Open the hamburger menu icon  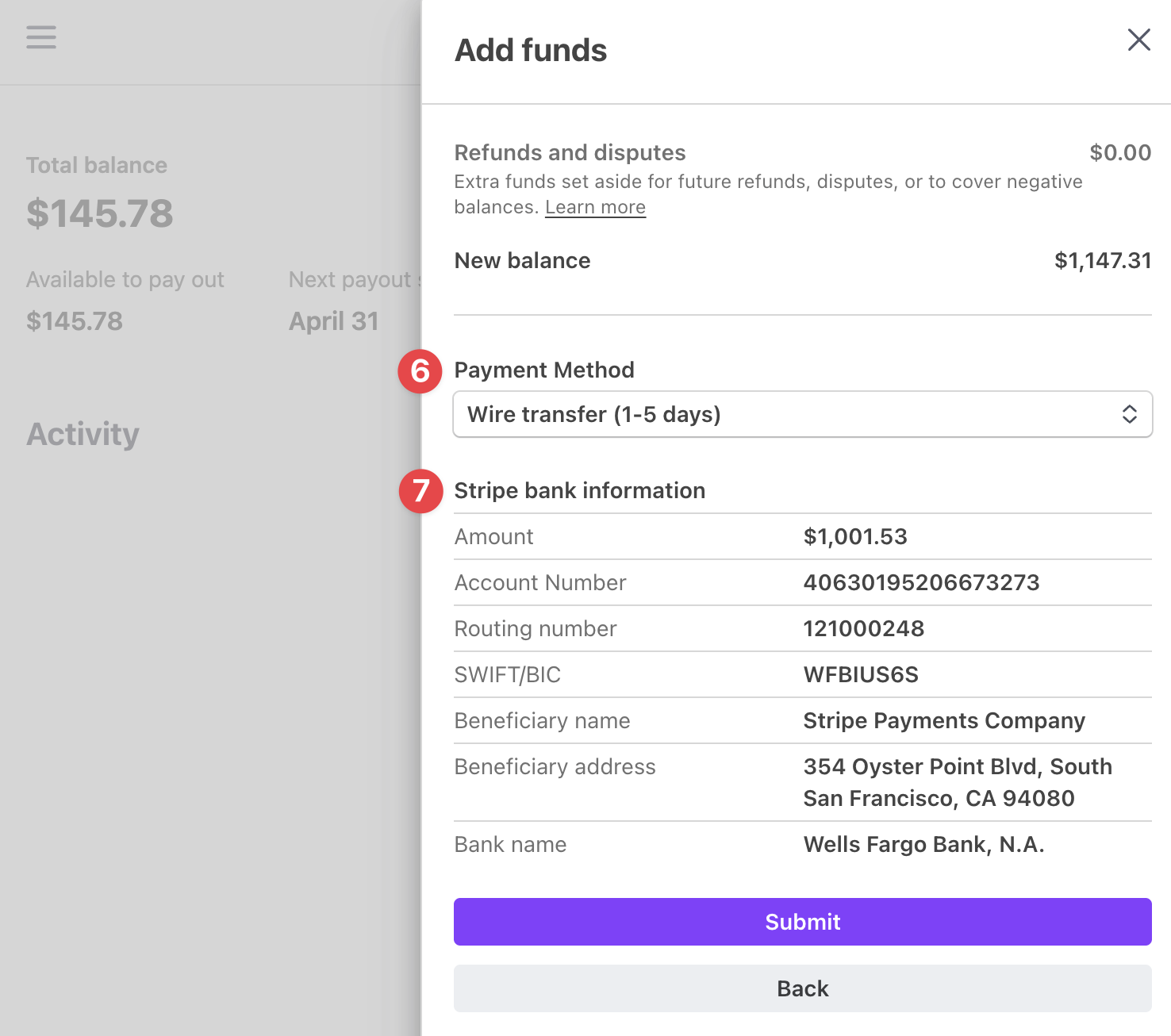click(41, 37)
